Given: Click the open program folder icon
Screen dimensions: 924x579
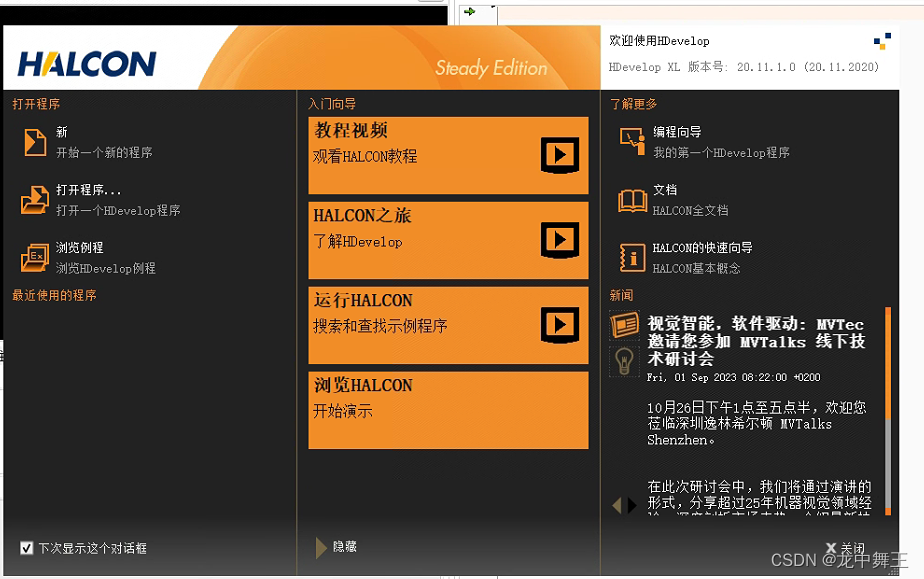Looking at the screenshot, I should click(x=35, y=200).
